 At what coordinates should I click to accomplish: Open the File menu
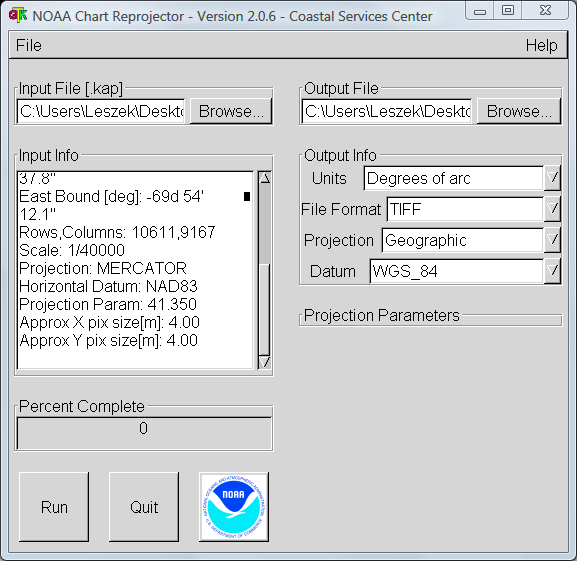click(x=29, y=46)
